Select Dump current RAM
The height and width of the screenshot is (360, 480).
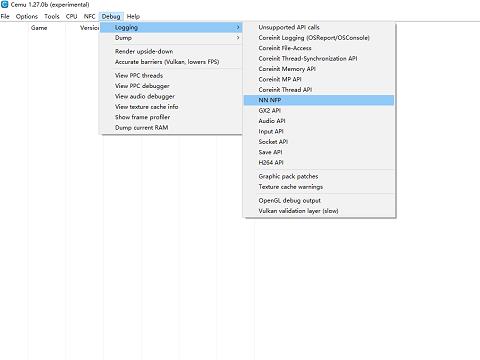pos(171,127)
